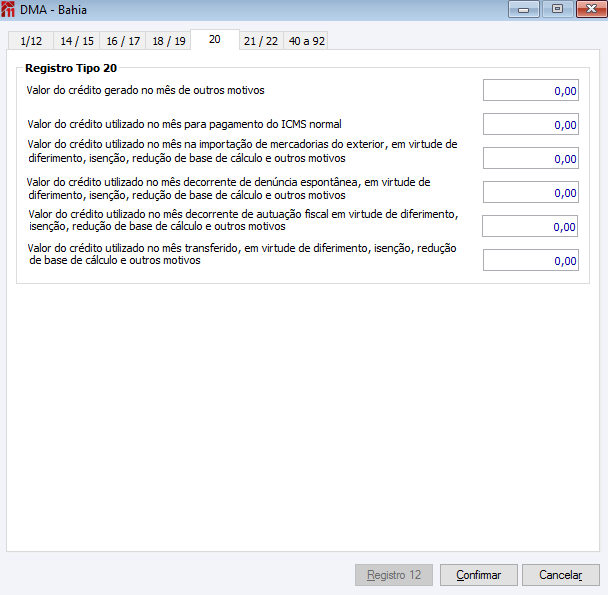Focus the autuação fiscal value field
608x595 pixels.
(530, 226)
